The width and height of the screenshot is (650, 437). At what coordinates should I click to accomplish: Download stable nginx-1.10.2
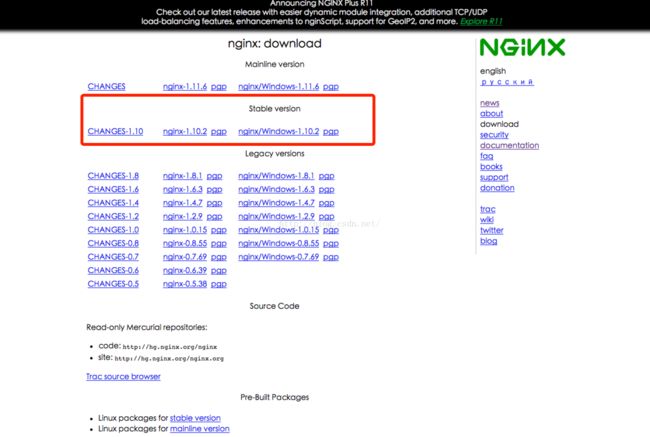click(185, 131)
